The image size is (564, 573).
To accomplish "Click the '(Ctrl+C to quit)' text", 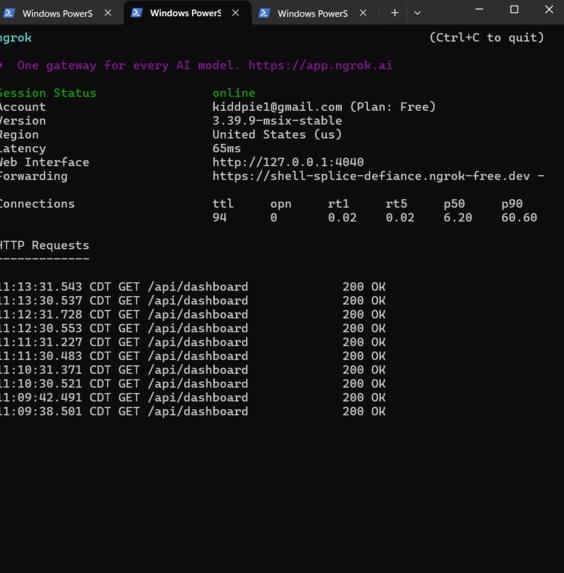I will (487, 38).
